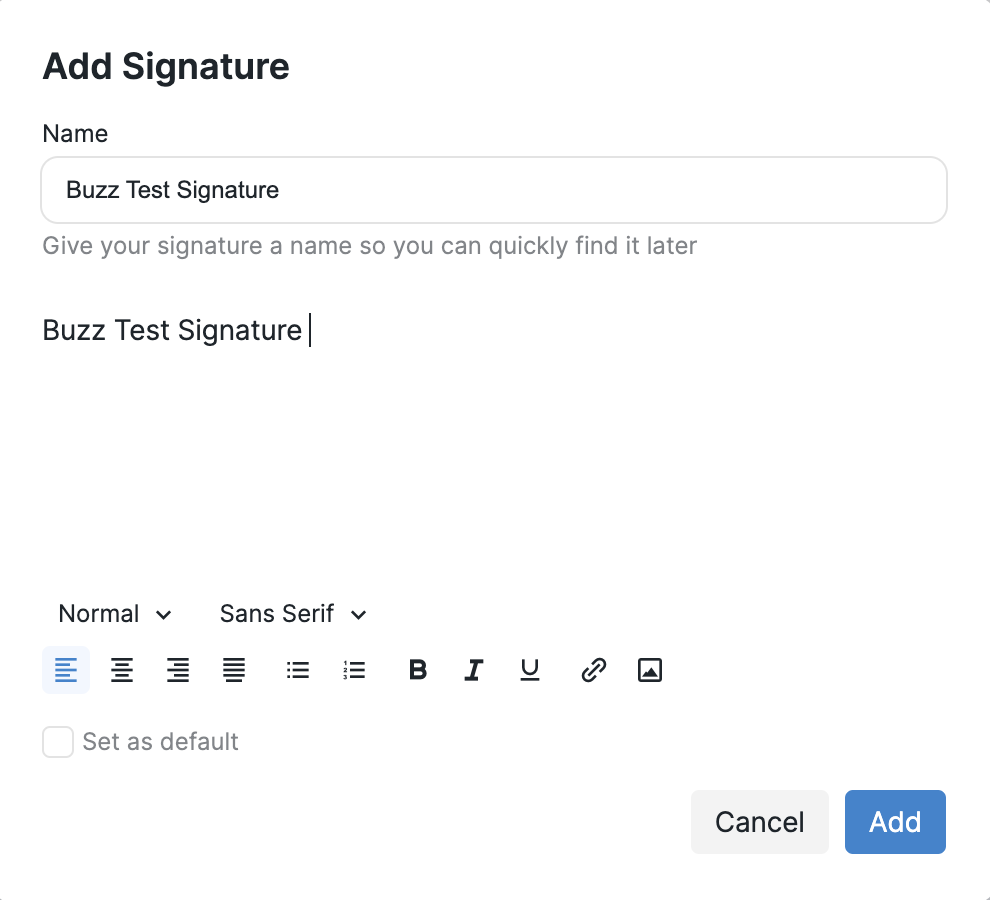Click the Set as default label
Screen dimensions: 990x900
click(160, 742)
